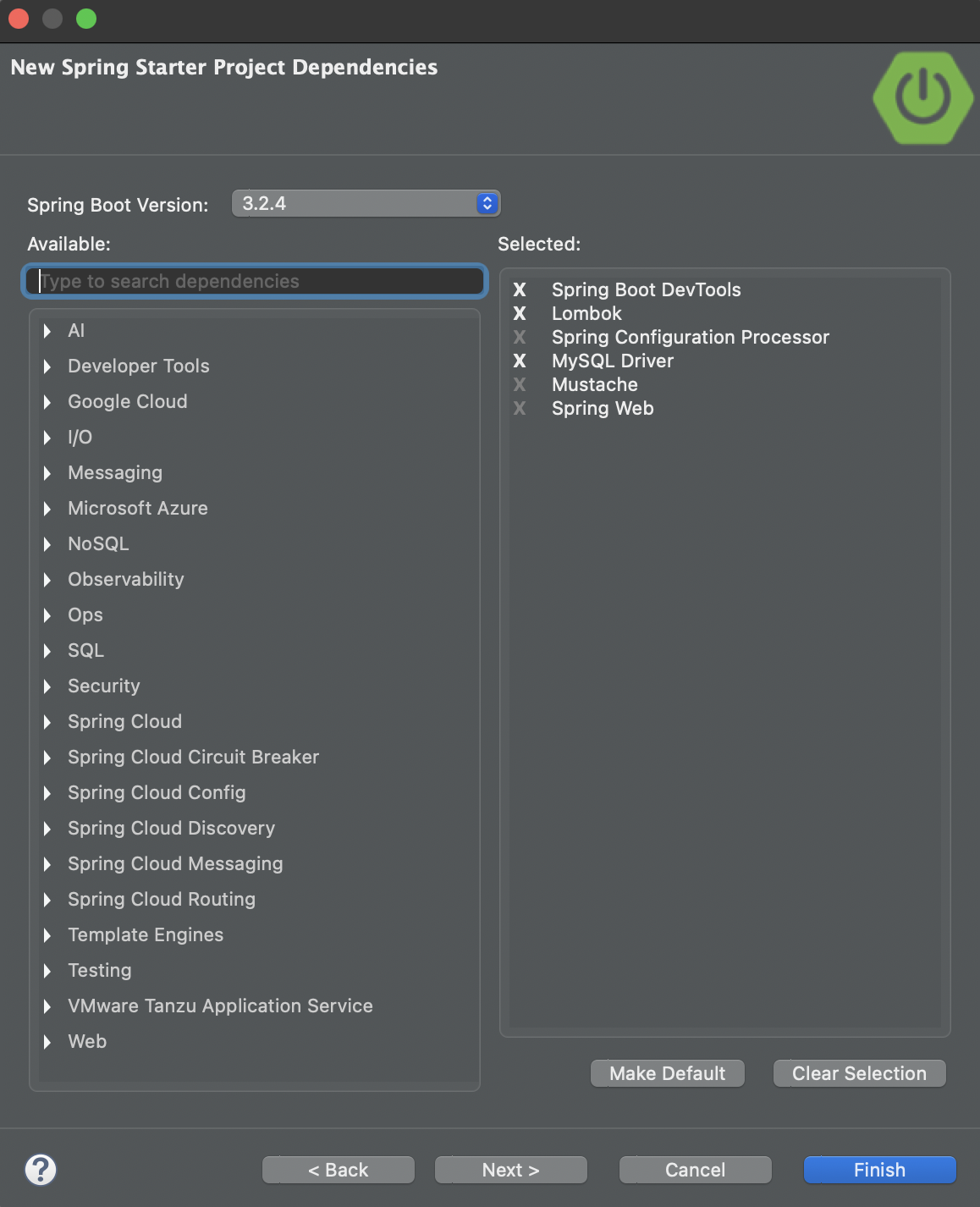The width and height of the screenshot is (980, 1207).
Task: Expand the Spring Cloud Messaging arrow
Action: (47, 864)
